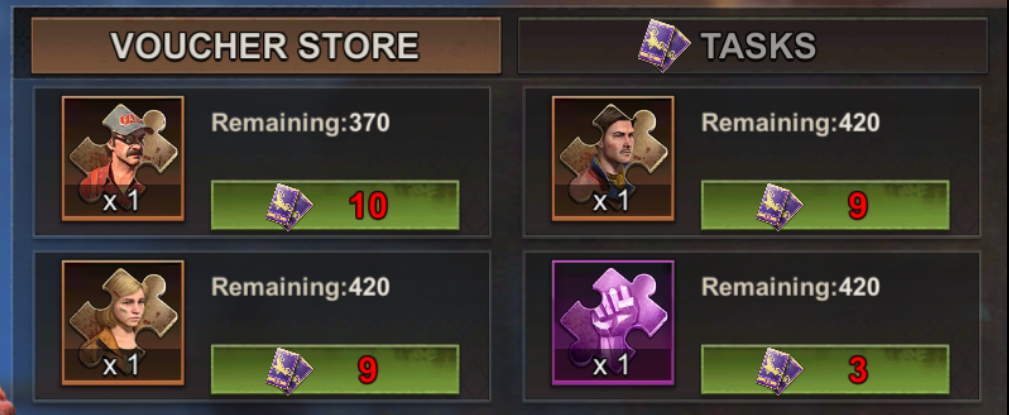This screenshot has width=1009, height=415.
Task: Click the Remaining:420 label above the 3-cost button
Action: [791, 286]
